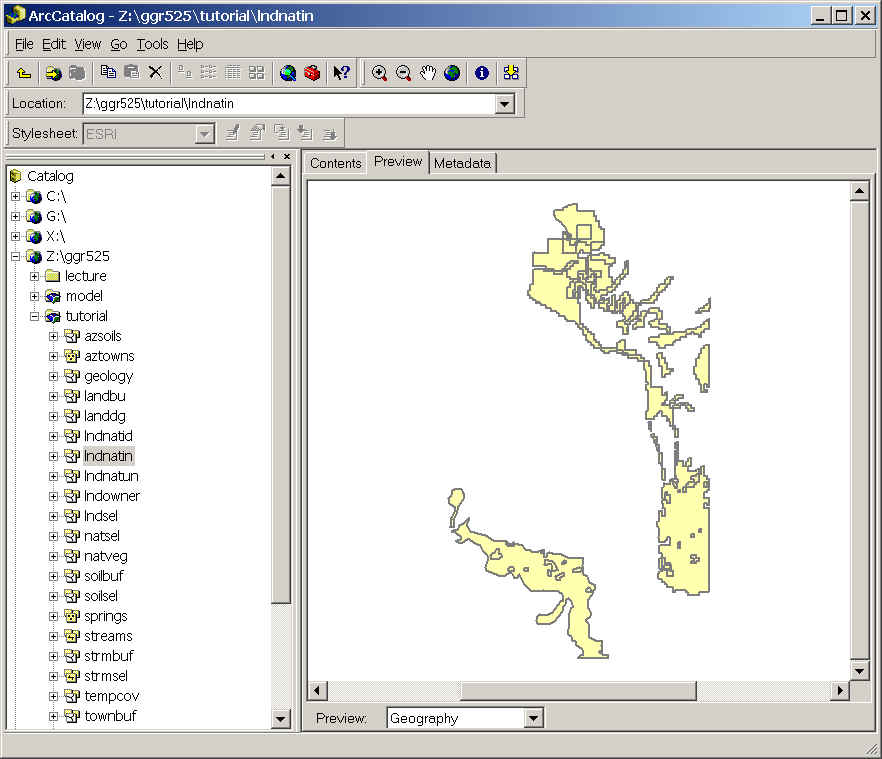Collapse the tutorial folder tree node
This screenshot has height=759, width=882.
pos(35,316)
